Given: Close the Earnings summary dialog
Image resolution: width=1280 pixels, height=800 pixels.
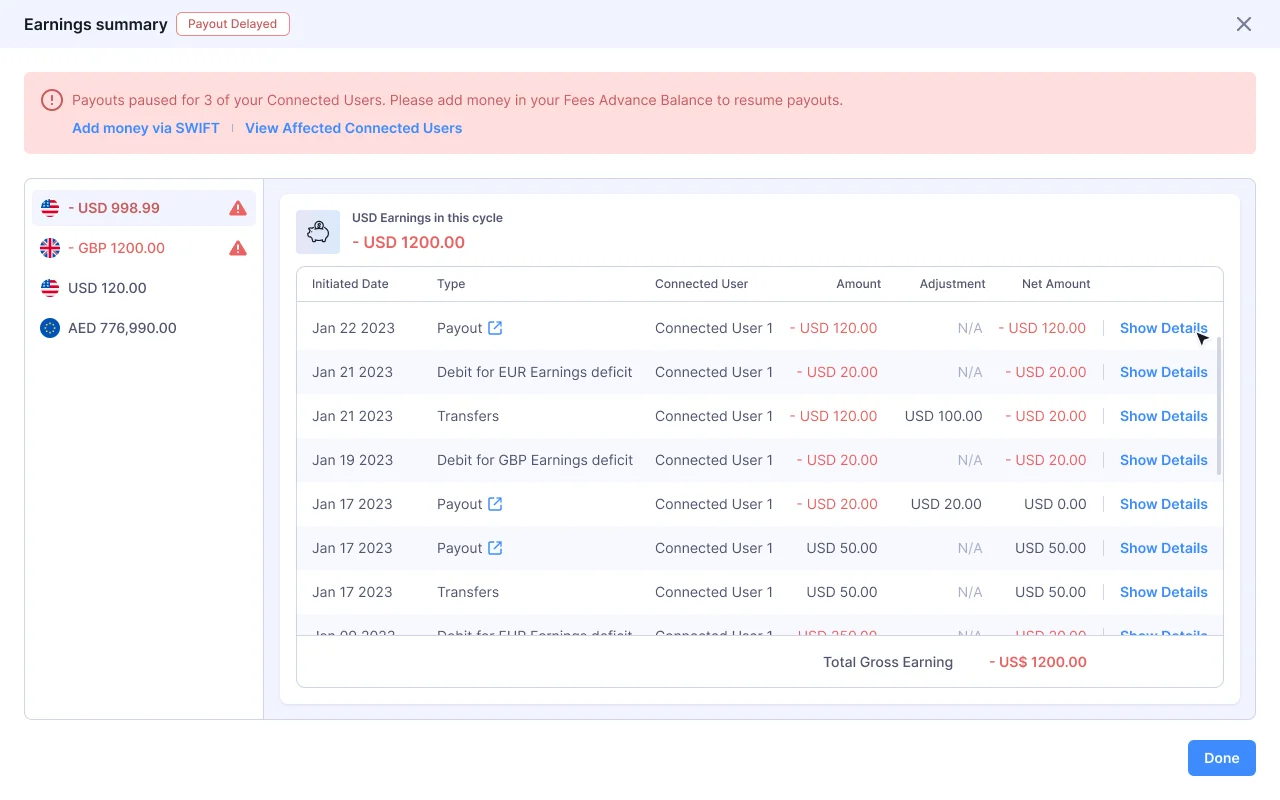Looking at the screenshot, I should (1244, 23).
